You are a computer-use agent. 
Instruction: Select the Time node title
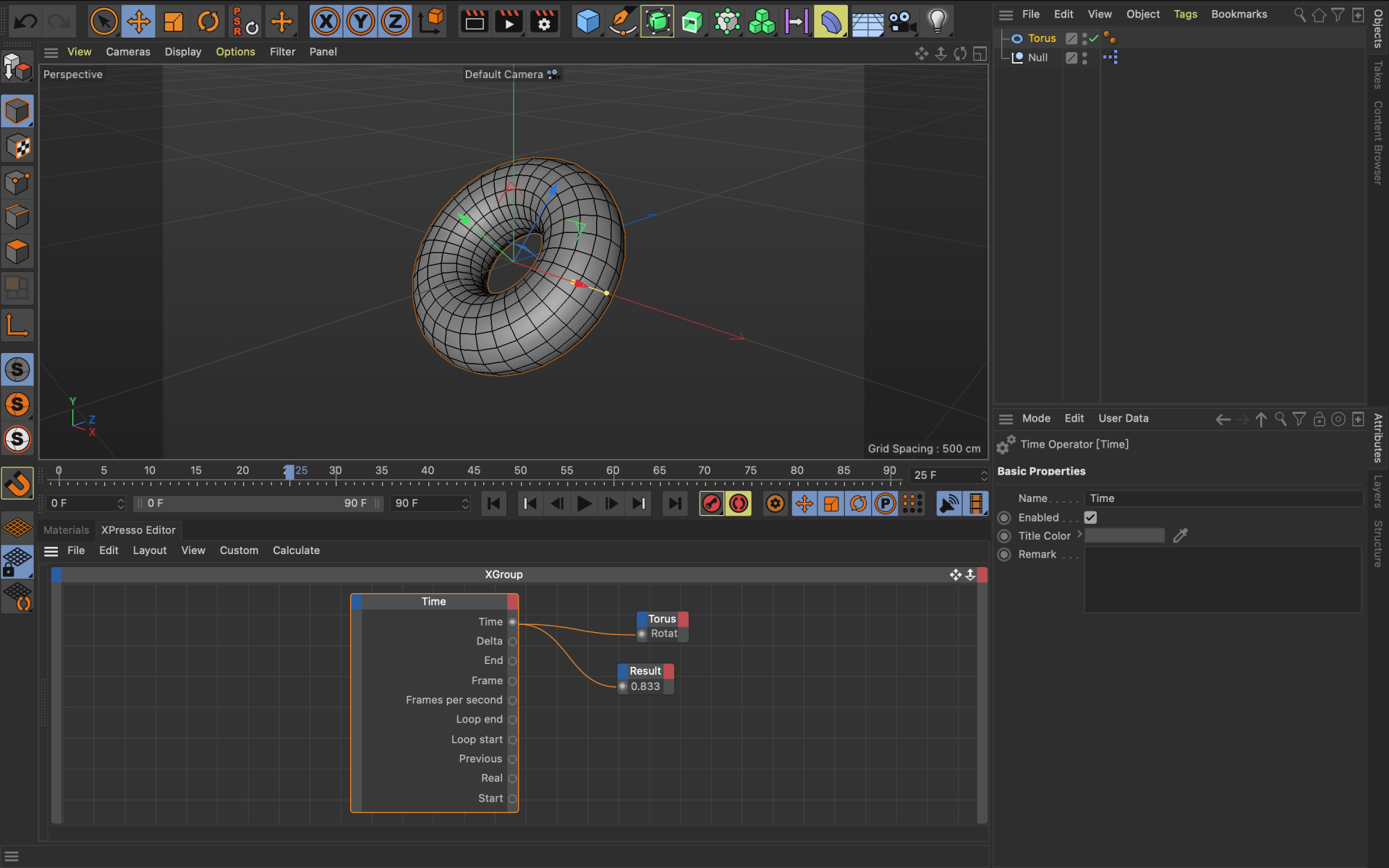(x=433, y=602)
